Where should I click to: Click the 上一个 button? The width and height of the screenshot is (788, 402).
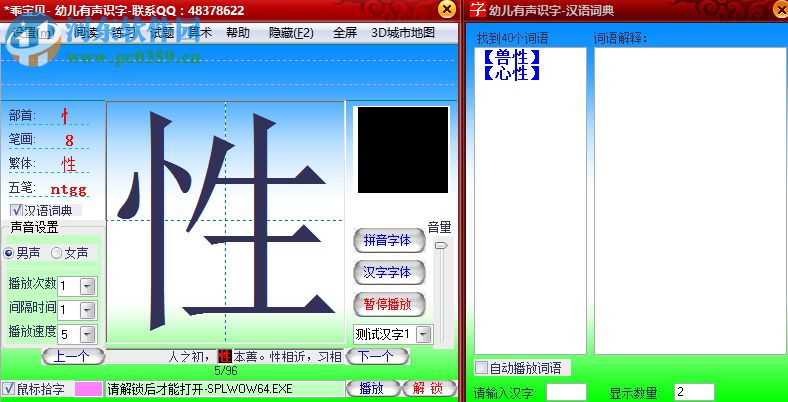coord(73,357)
